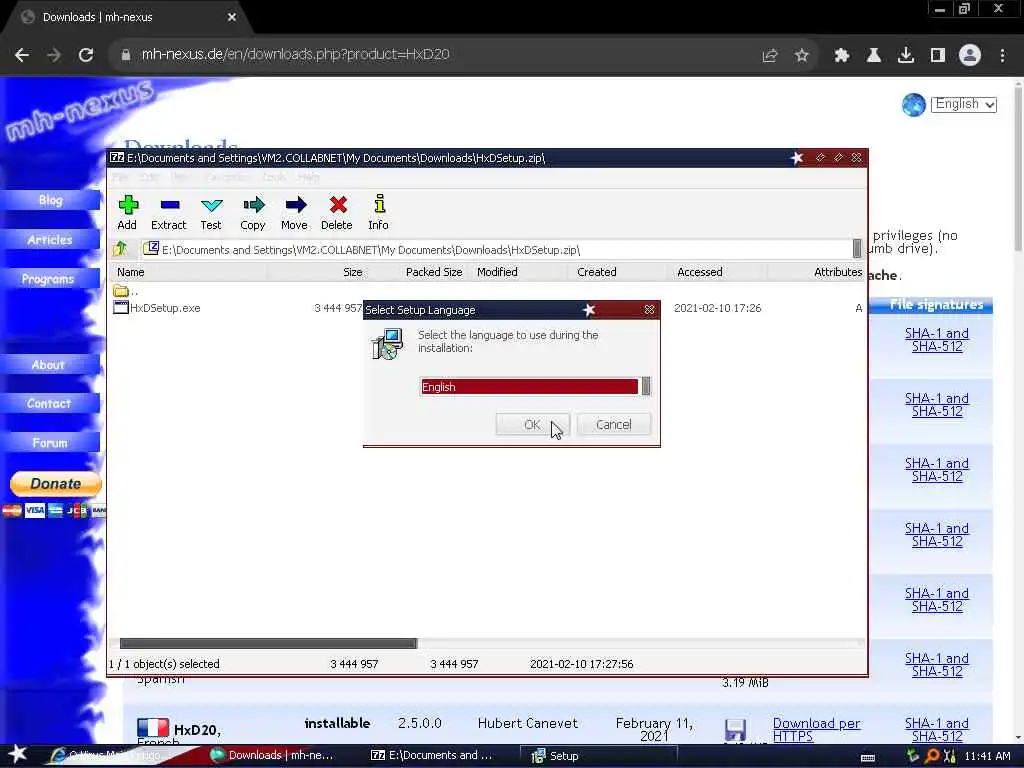Viewport: 1024px width, 768px height.
Task: Sort 7-Zip list by Modified column
Action: pyautogui.click(x=517, y=272)
